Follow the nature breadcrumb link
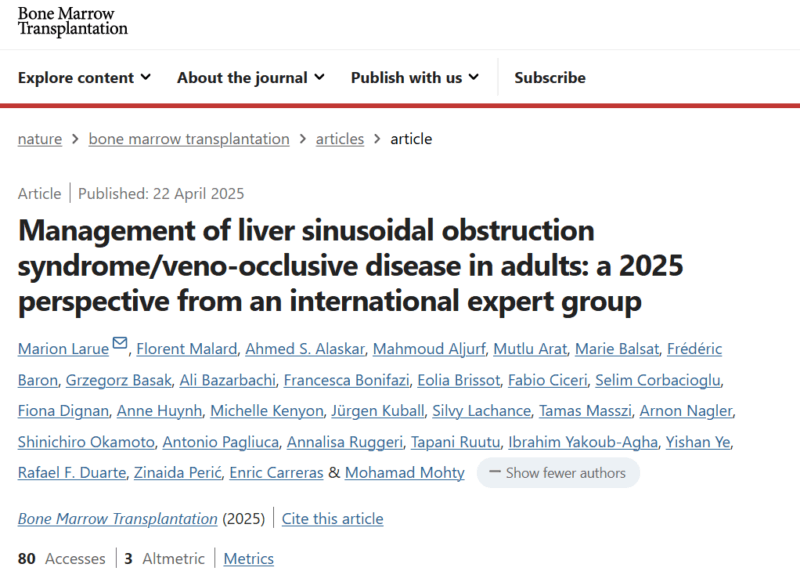Screen dimensions: 800x582 [x=40, y=139]
